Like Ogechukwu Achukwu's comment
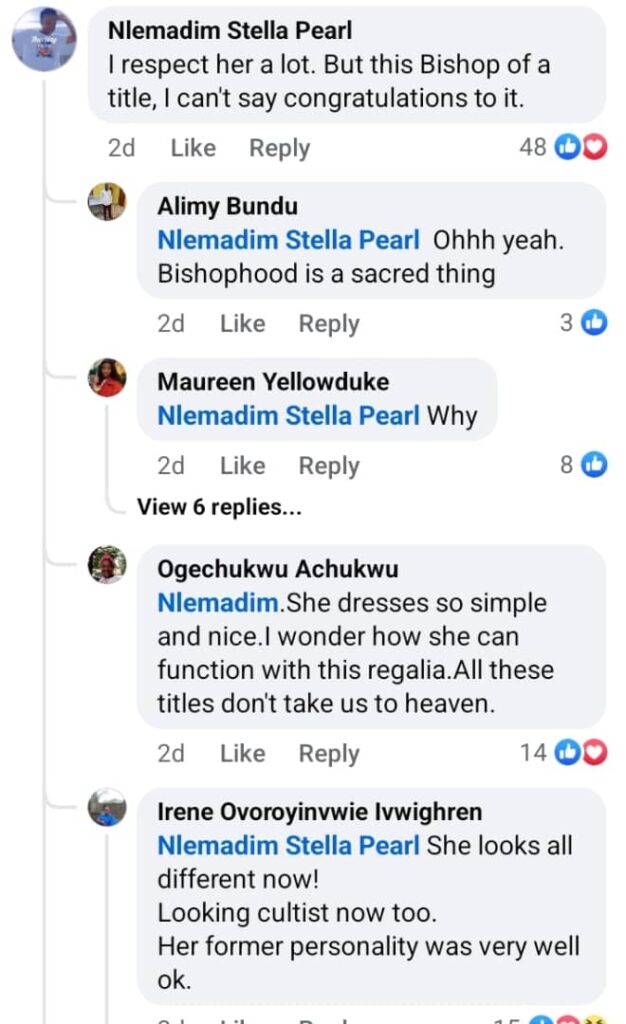 coord(242,754)
